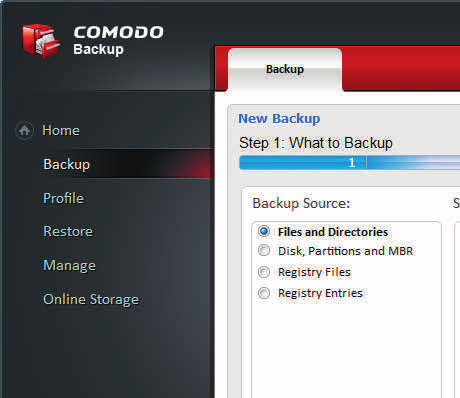Select Backup in the sidebar
Image resolution: width=460 pixels, height=398 pixels.
[67, 164]
